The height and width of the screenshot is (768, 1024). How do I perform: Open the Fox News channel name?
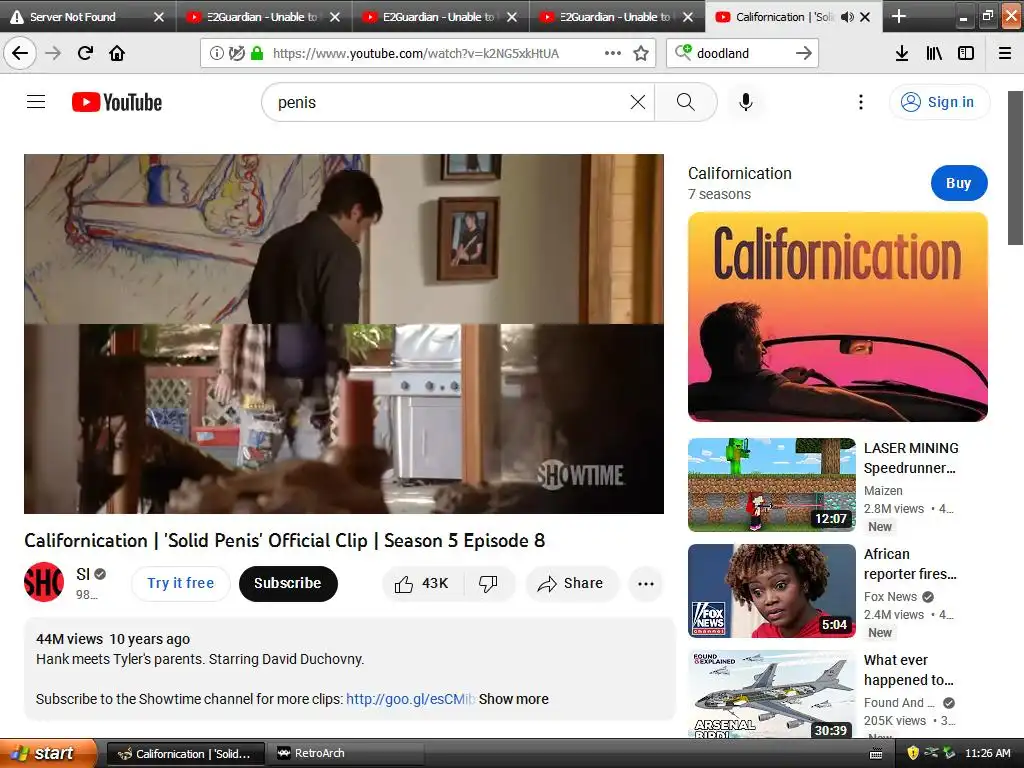(x=891, y=596)
